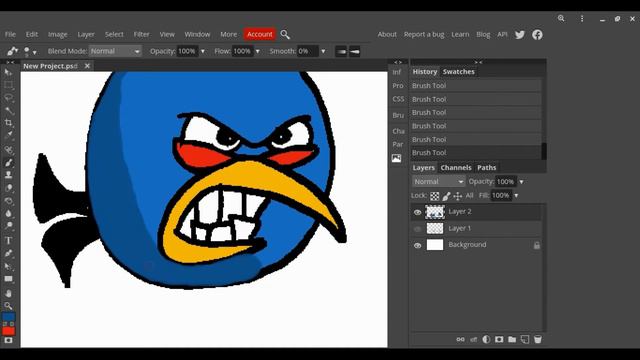Add new adjustment layer icon
This screenshot has width=640, height=360.
tap(486, 339)
